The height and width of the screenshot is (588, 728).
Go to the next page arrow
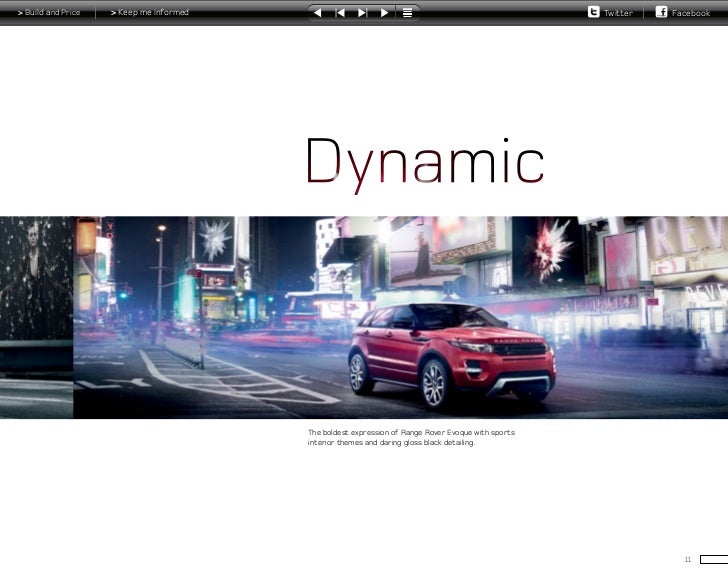coord(384,13)
